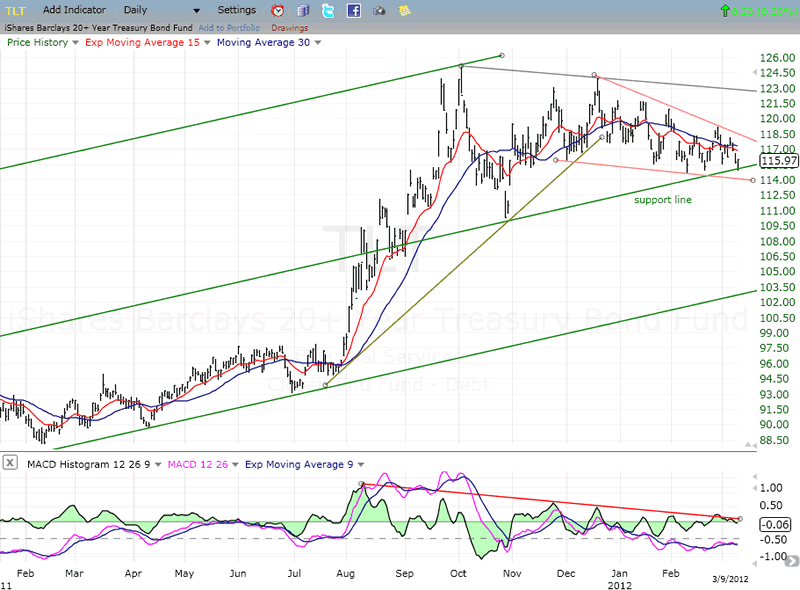Click the alarm clock alert icon
This screenshot has width=800, height=590.
278,10
